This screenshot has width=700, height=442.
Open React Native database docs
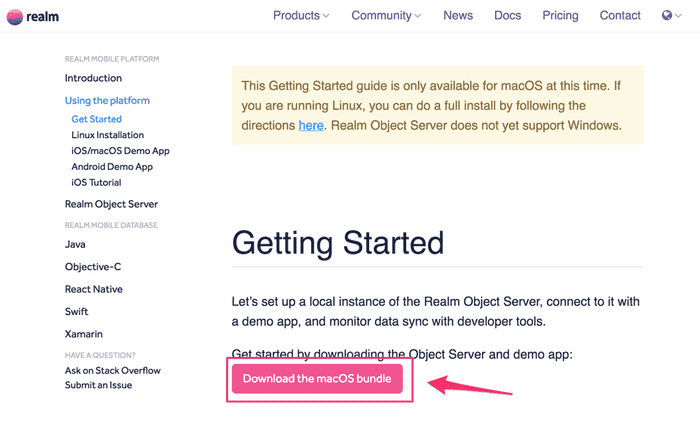coord(94,289)
